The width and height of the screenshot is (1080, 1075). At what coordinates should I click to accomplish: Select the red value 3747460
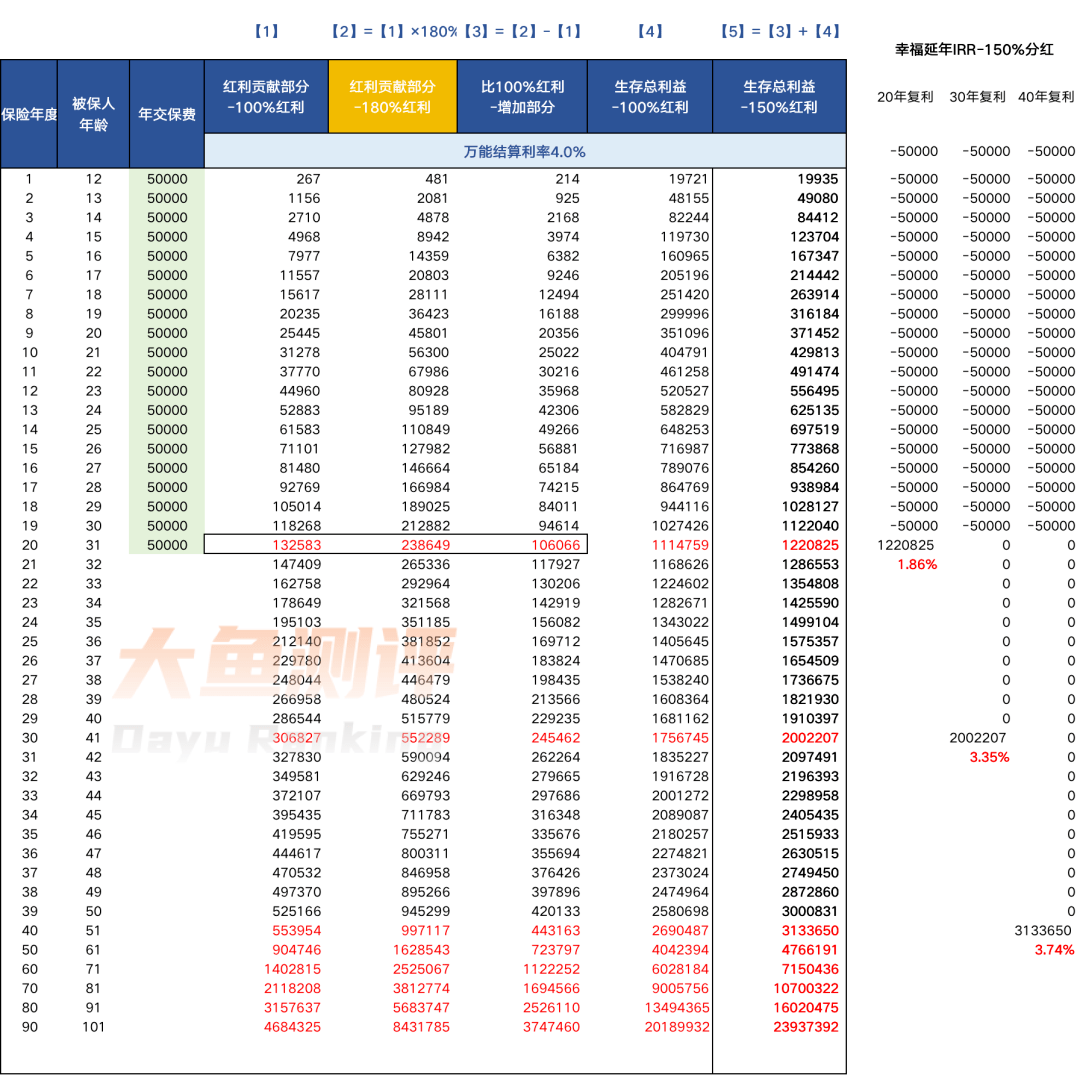pyautogui.click(x=551, y=1027)
